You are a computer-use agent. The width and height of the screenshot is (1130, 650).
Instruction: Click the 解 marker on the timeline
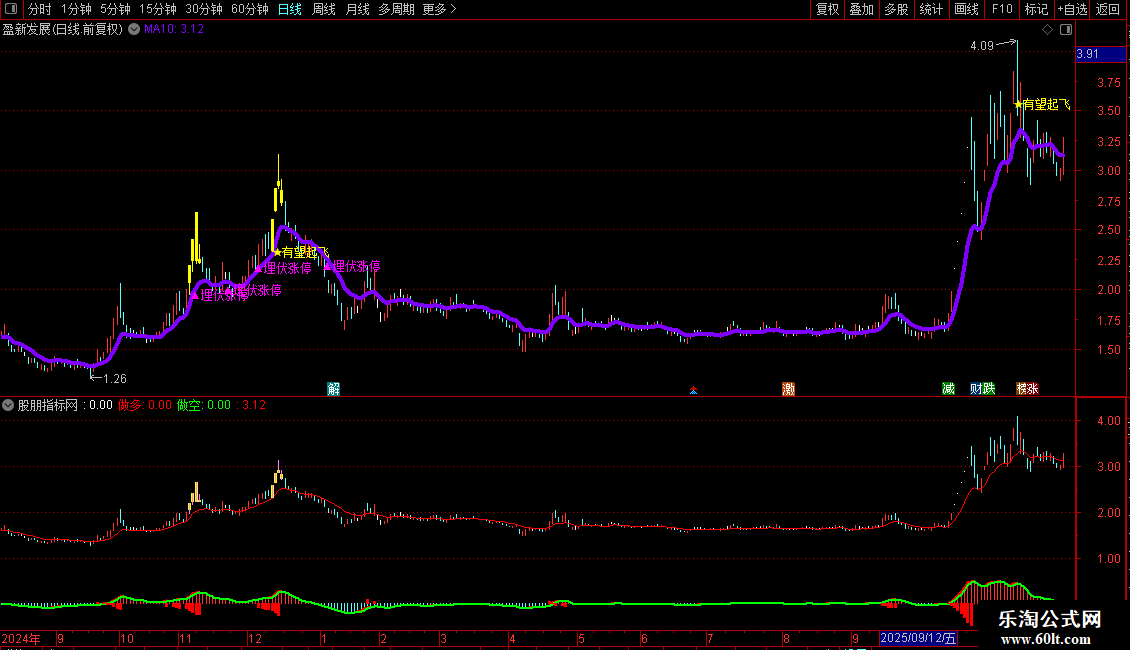click(334, 389)
